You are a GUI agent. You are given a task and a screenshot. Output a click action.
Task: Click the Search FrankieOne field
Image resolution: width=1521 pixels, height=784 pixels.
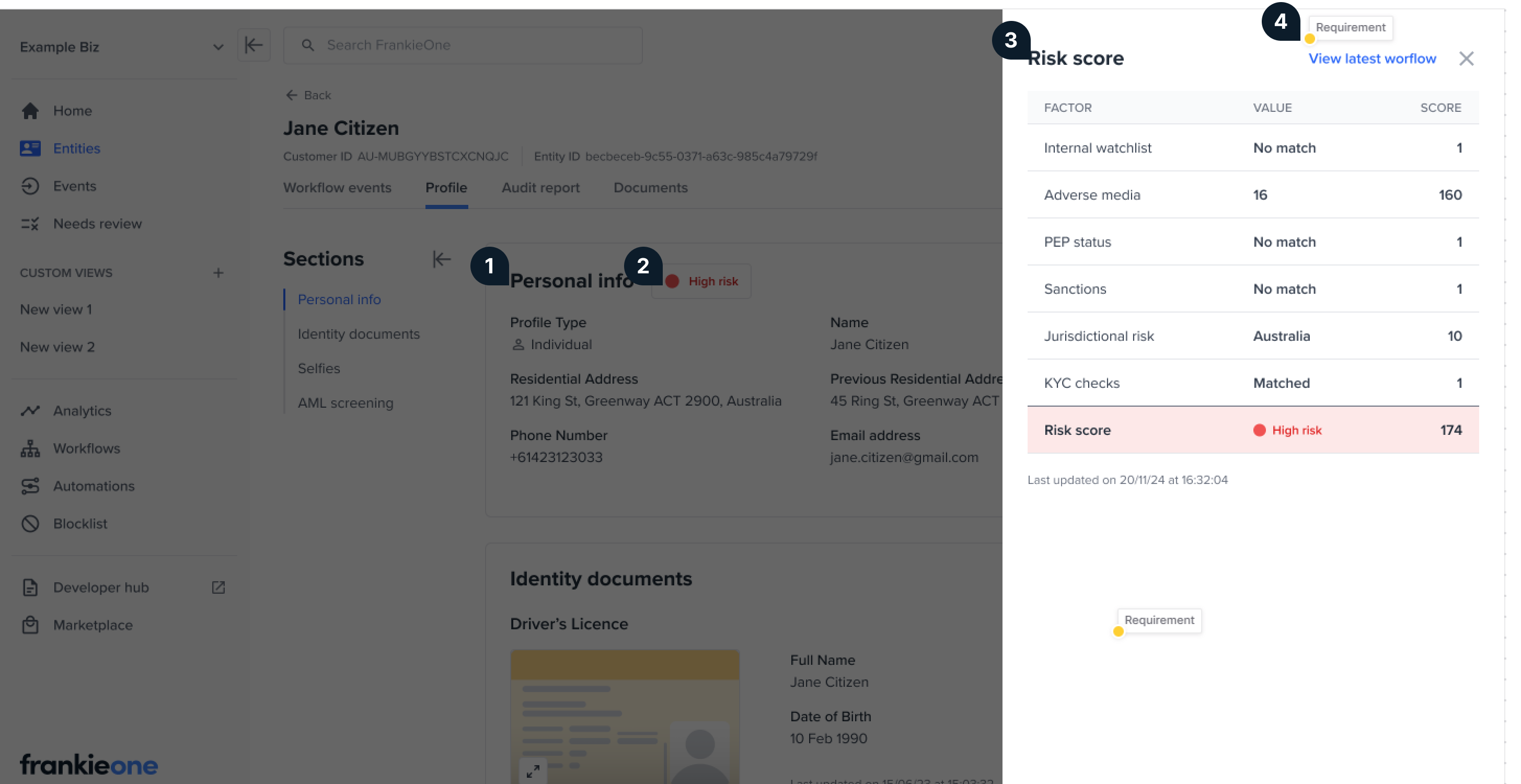click(x=463, y=45)
